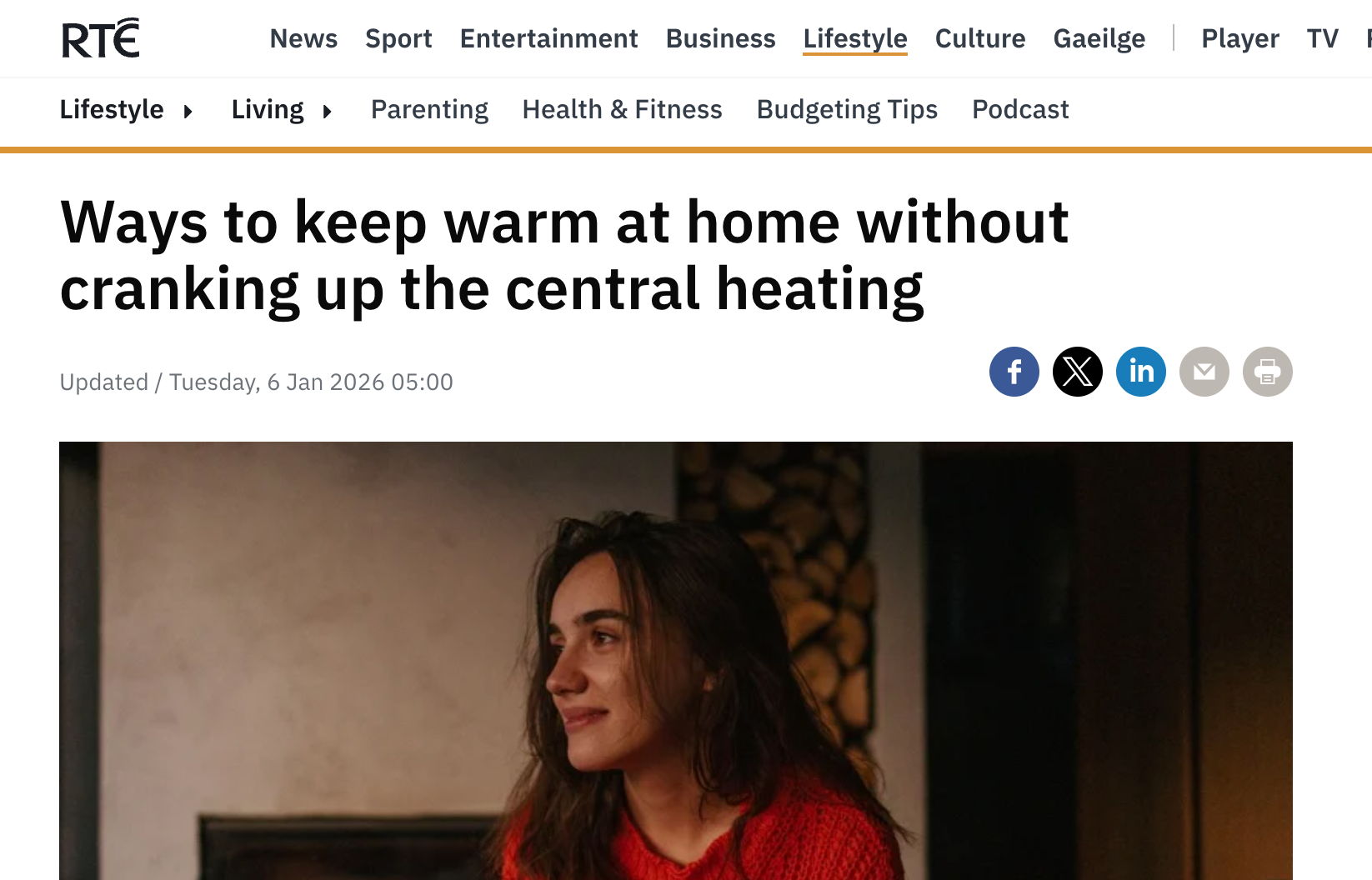
Task: Share article on LinkedIn
Action: 1140,372
